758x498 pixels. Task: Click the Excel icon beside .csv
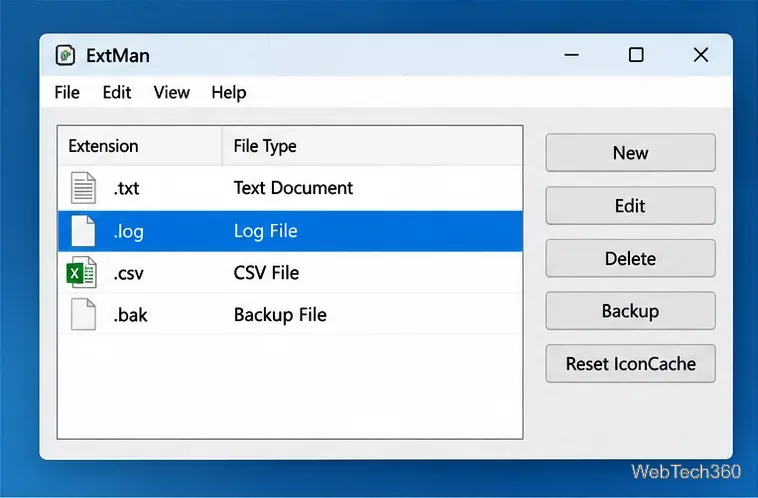pos(81,272)
